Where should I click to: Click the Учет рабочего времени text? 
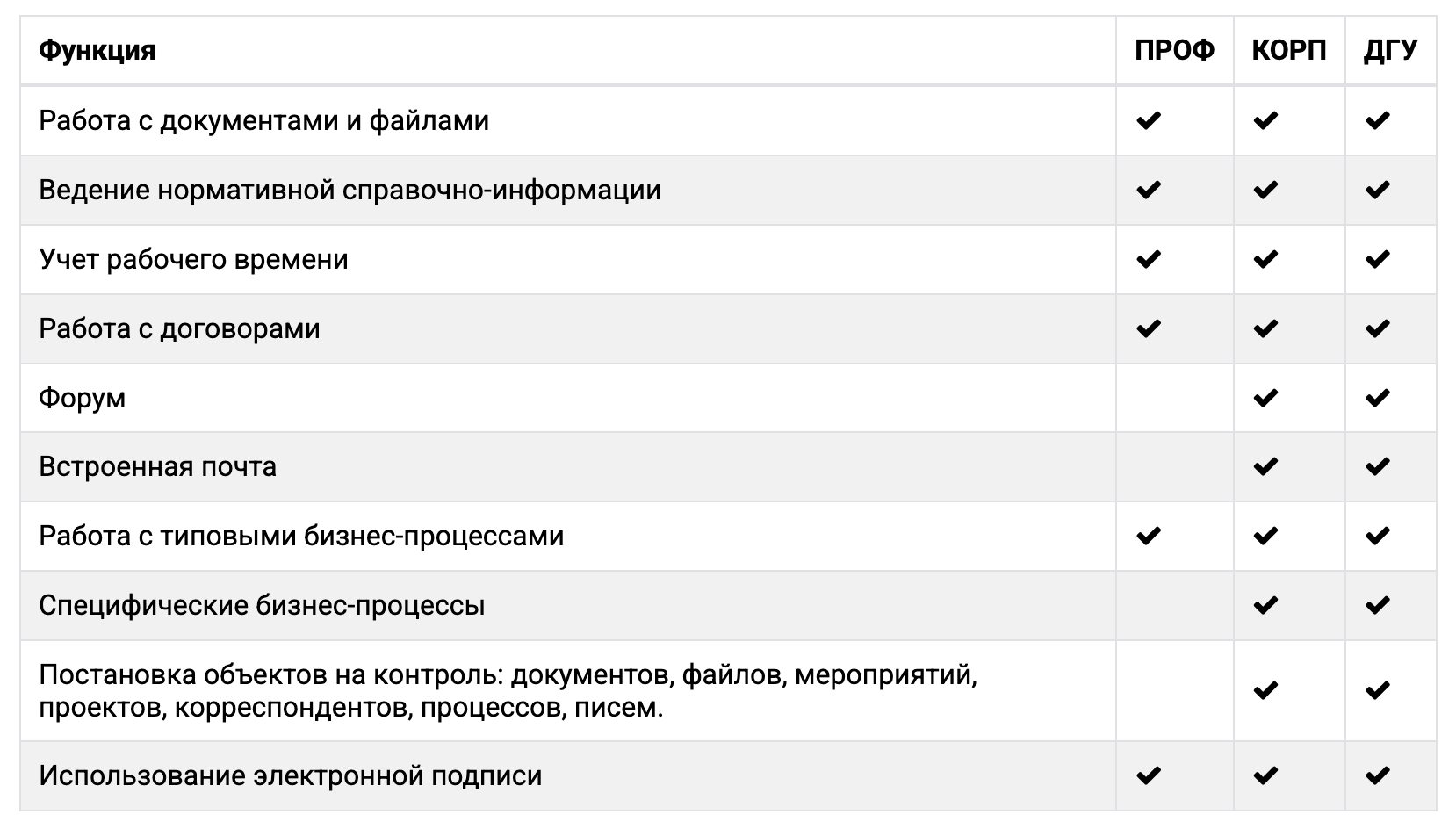point(194,259)
